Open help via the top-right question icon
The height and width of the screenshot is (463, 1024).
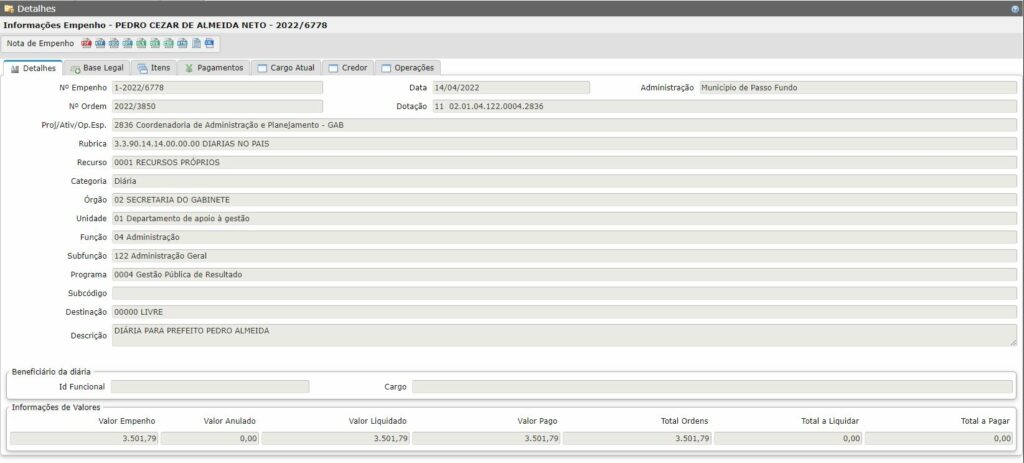pyautogui.click(x=1015, y=8)
